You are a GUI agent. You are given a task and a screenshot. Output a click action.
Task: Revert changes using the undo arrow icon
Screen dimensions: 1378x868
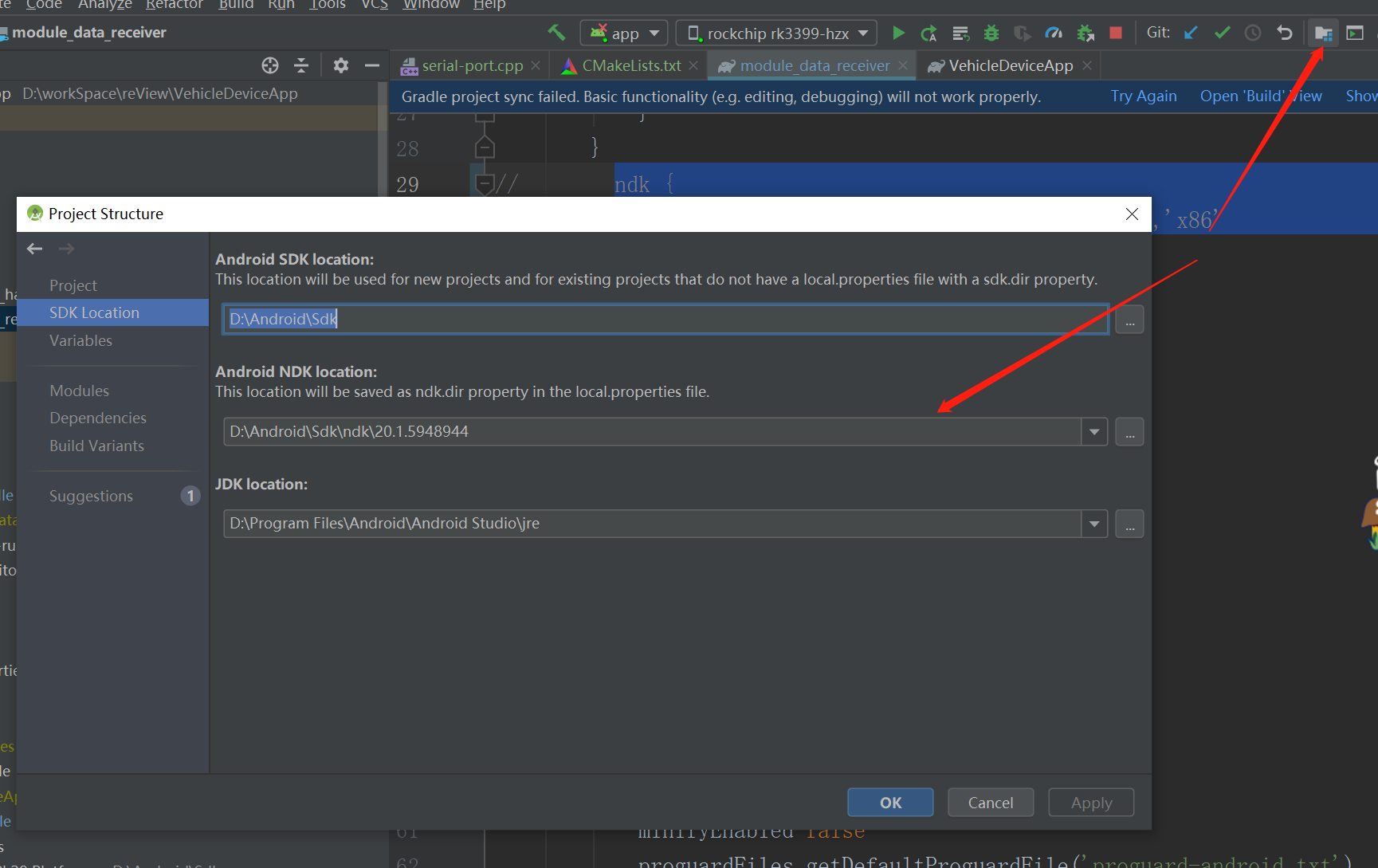pyautogui.click(x=1283, y=33)
